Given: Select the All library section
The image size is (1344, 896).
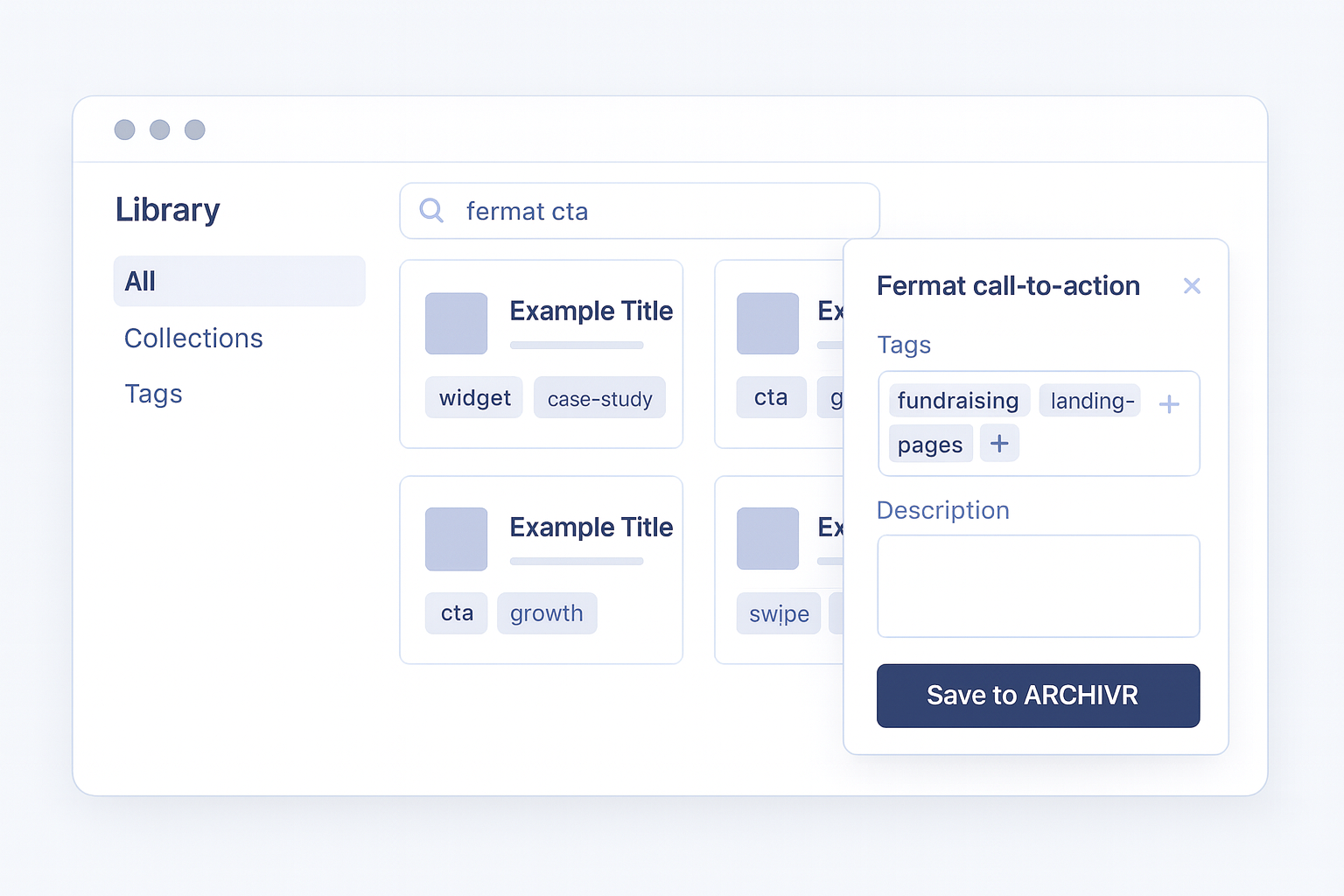Looking at the screenshot, I should click(239, 281).
